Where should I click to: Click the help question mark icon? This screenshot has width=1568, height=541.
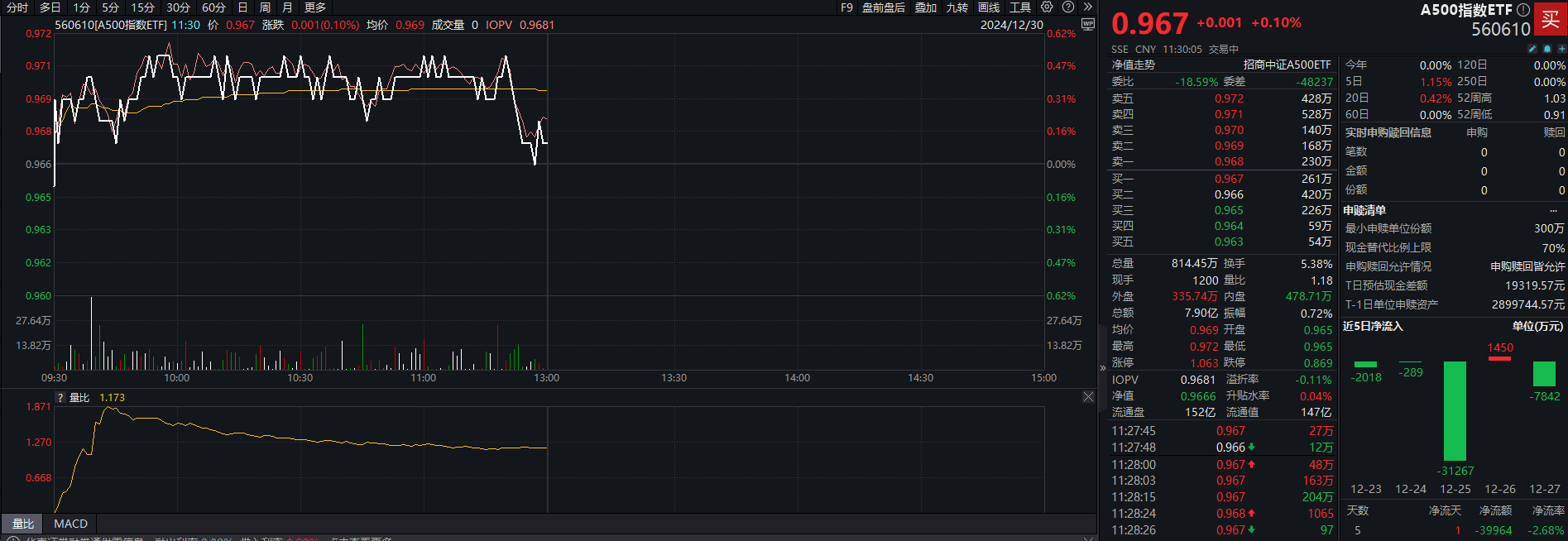pos(1068,7)
